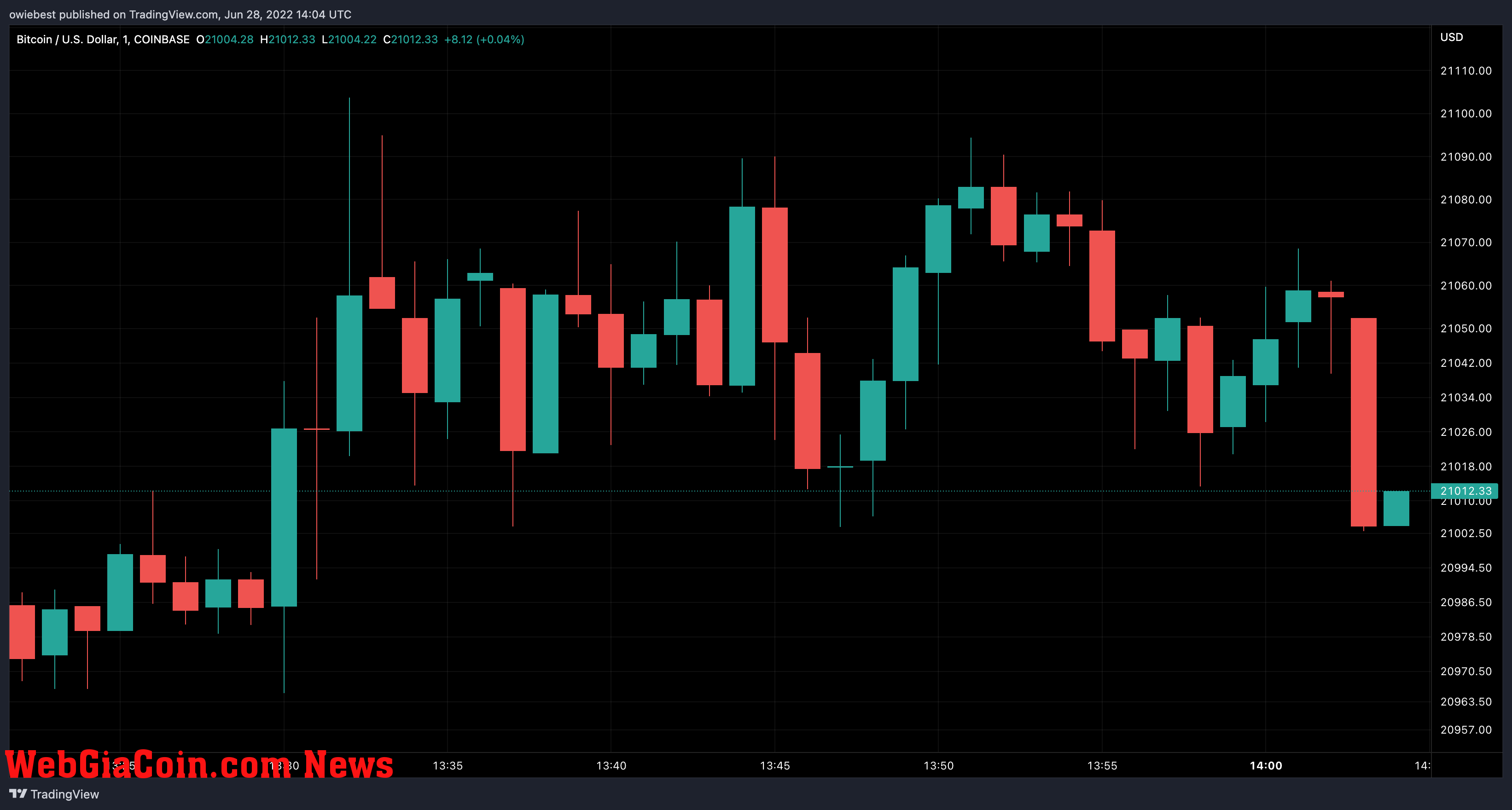Screen dimensions: 1512x810
Task: Click the current price tag 21012.33
Action: [x=1465, y=491]
